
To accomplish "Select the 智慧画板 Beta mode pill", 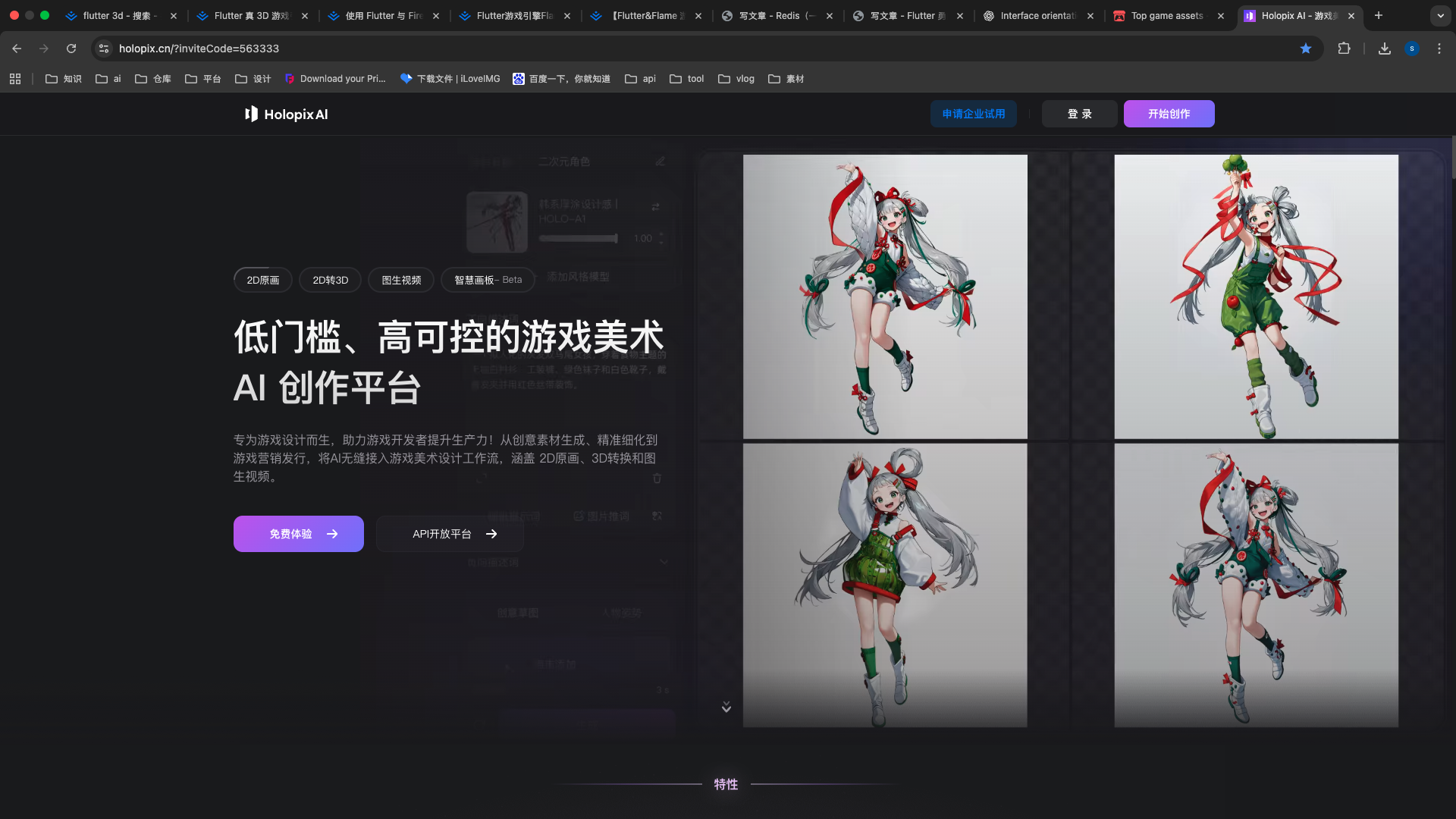I will 487,279.
